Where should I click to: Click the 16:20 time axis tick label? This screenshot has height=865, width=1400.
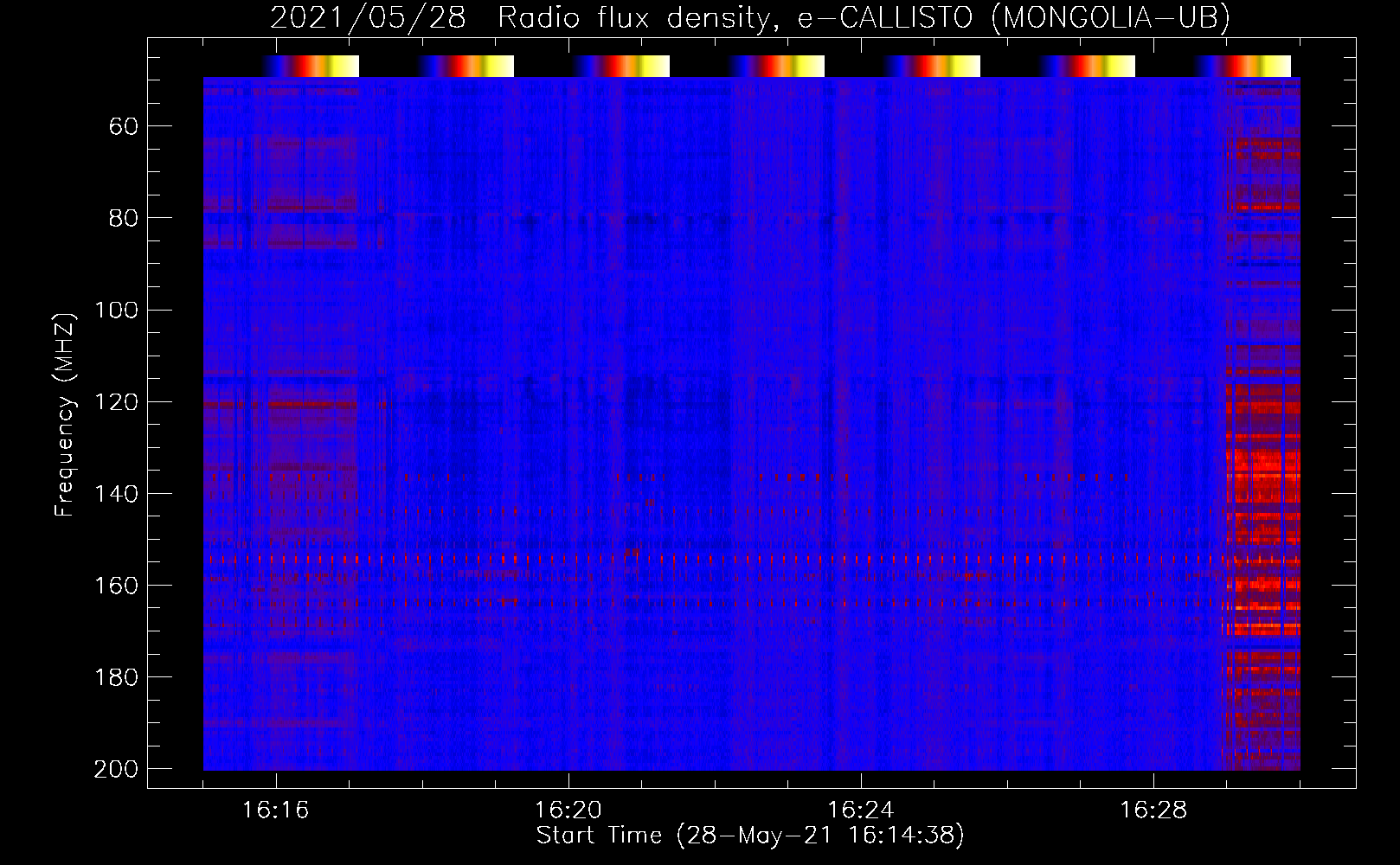[568, 811]
